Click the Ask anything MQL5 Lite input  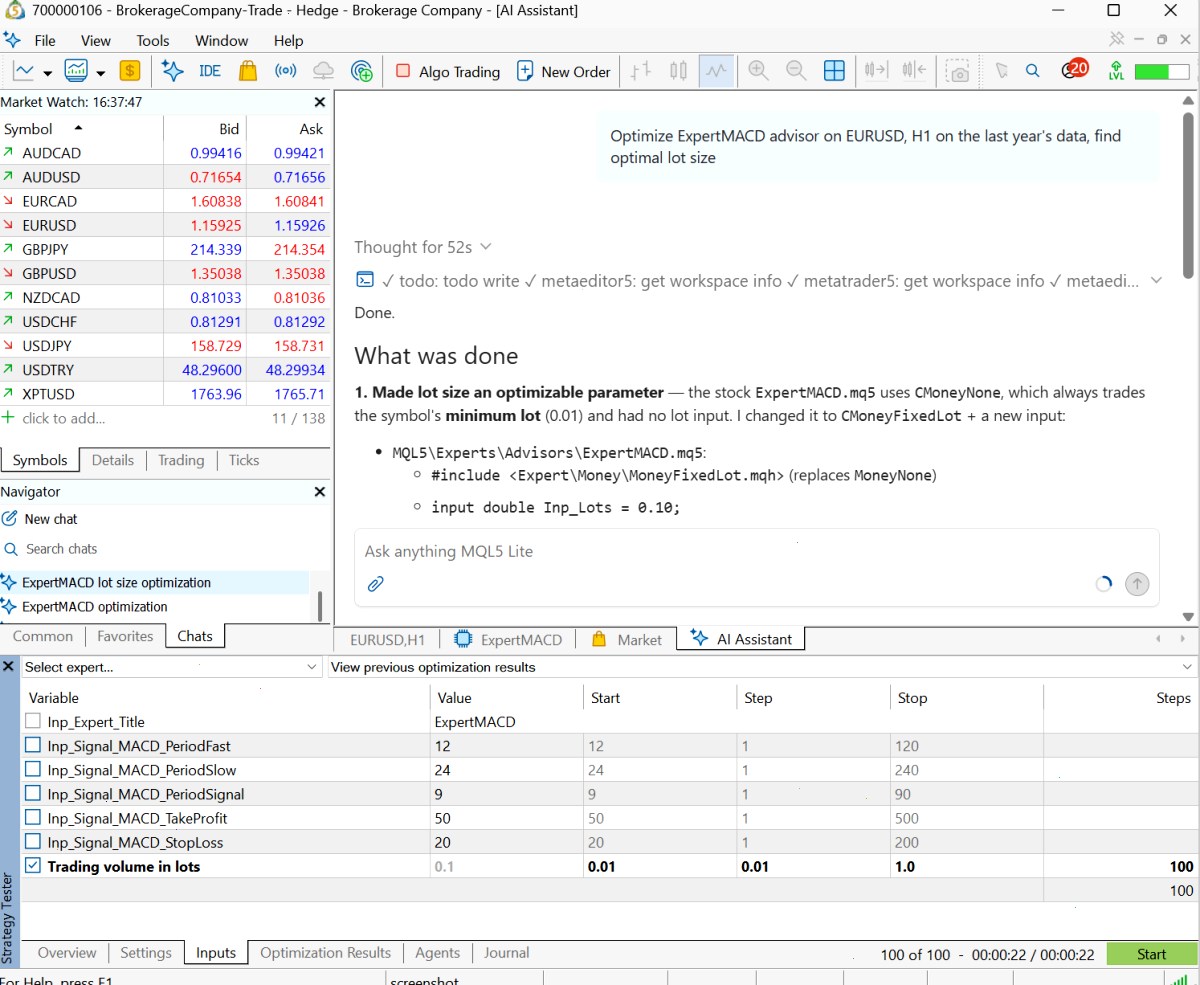click(x=720, y=551)
